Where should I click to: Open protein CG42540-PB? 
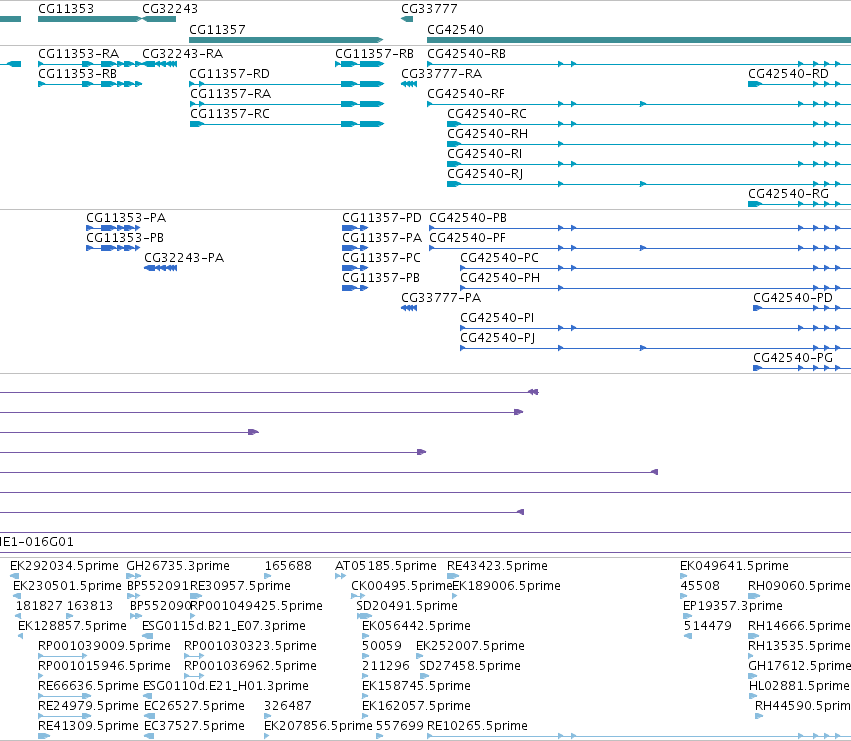pyautogui.click(x=468, y=218)
